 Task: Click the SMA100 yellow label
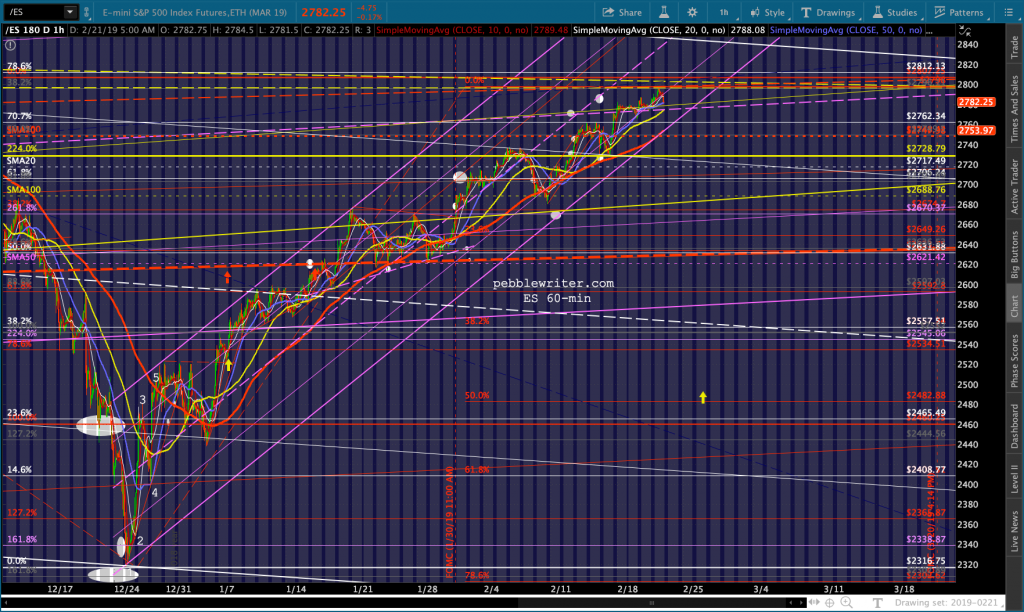pyautogui.click(x=24, y=189)
